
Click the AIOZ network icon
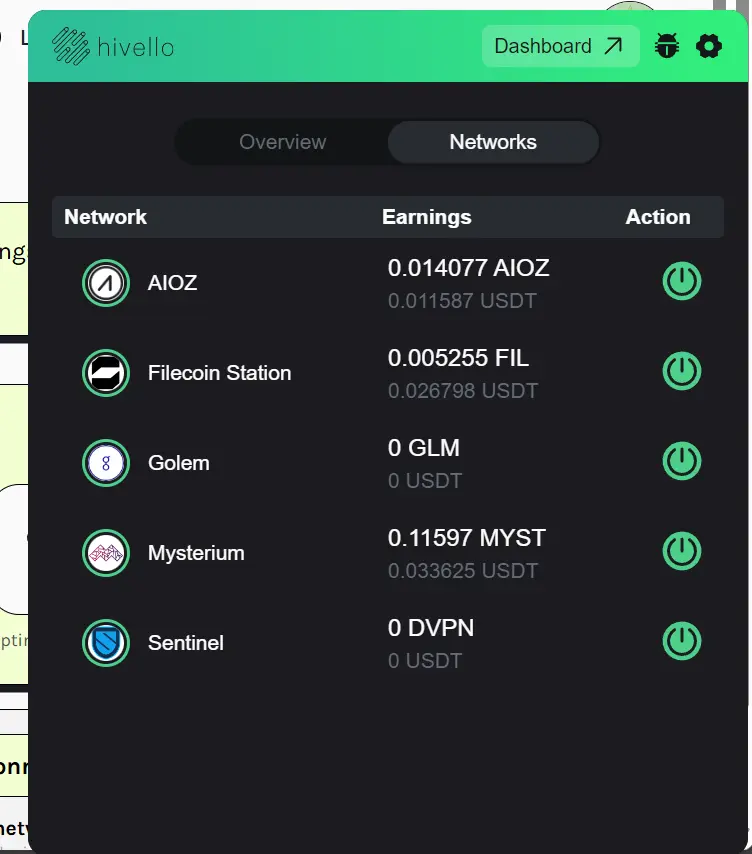pos(106,283)
